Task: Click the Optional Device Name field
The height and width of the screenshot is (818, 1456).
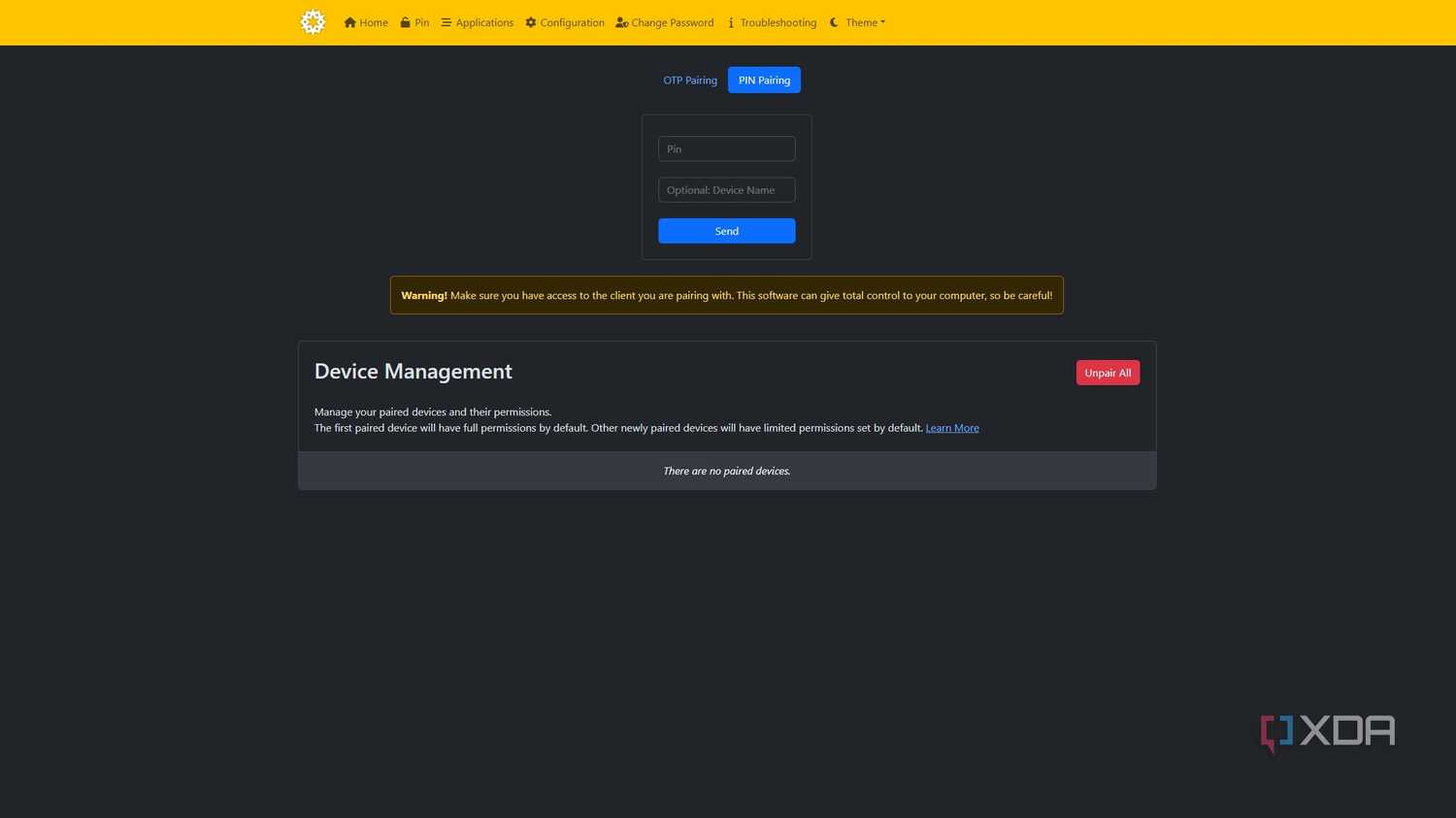Action: pos(727,190)
